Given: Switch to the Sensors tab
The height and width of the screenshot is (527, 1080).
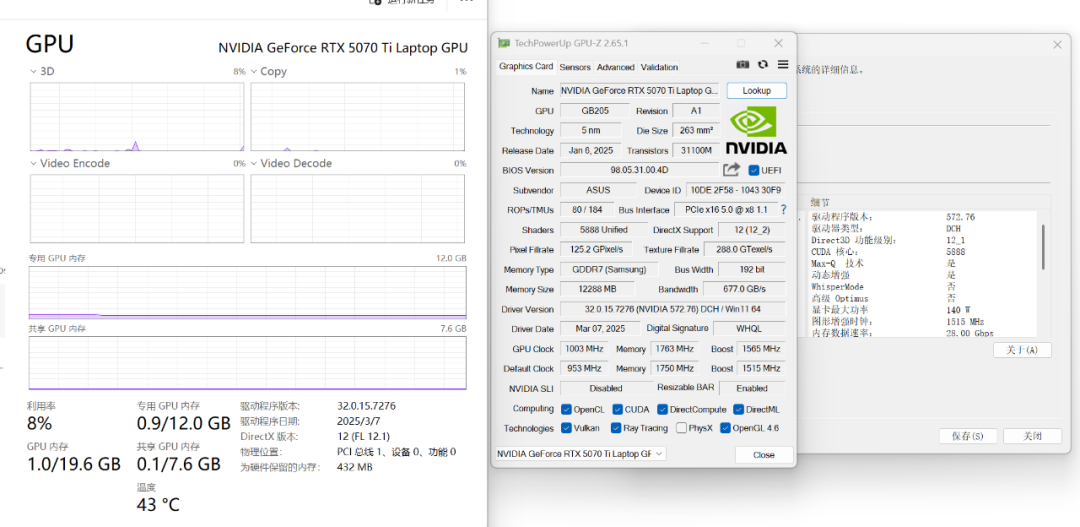Looking at the screenshot, I should [x=574, y=67].
